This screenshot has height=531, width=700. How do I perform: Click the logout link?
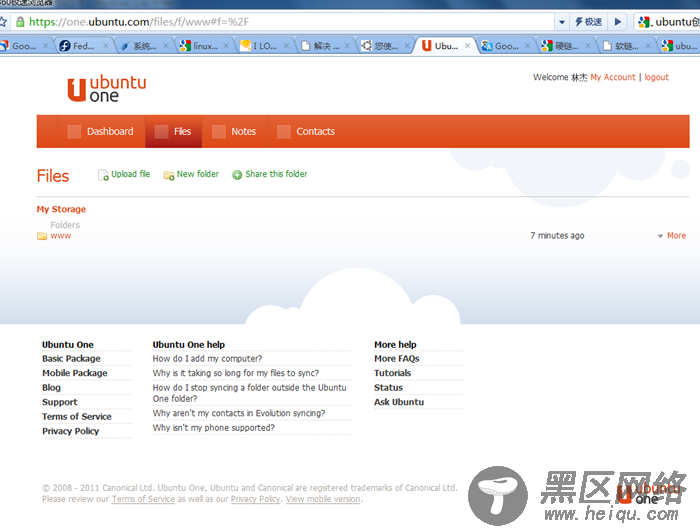click(656, 77)
